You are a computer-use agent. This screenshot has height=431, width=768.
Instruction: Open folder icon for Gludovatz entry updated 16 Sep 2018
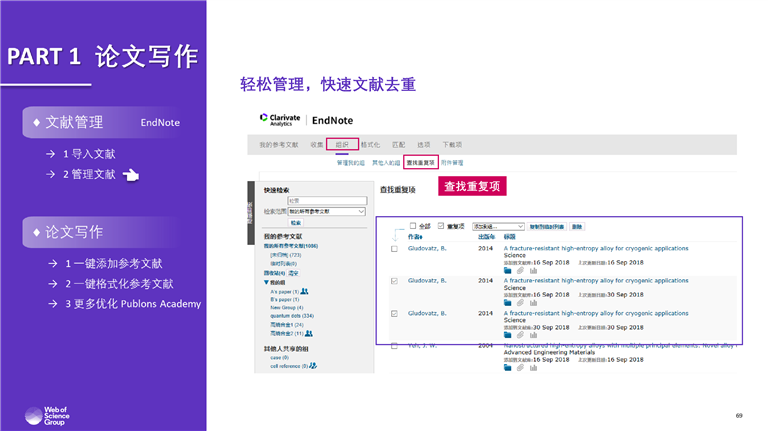(x=507, y=270)
